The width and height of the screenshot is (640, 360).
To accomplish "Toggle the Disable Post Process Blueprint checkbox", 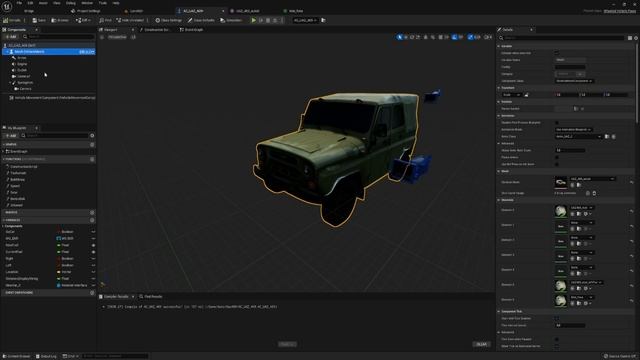I will point(557,122).
